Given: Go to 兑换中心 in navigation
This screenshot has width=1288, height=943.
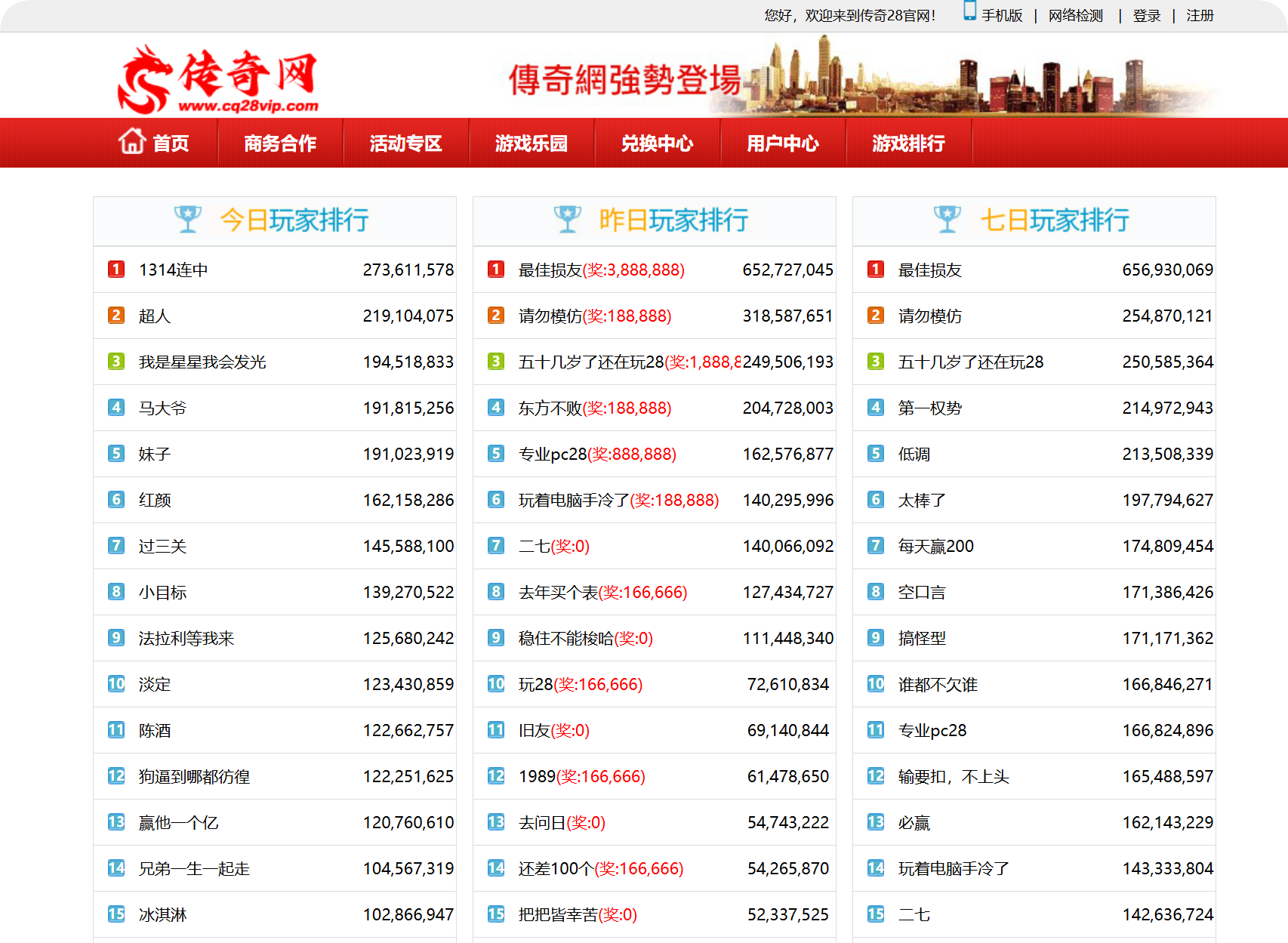Looking at the screenshot, I should [658, 143].
